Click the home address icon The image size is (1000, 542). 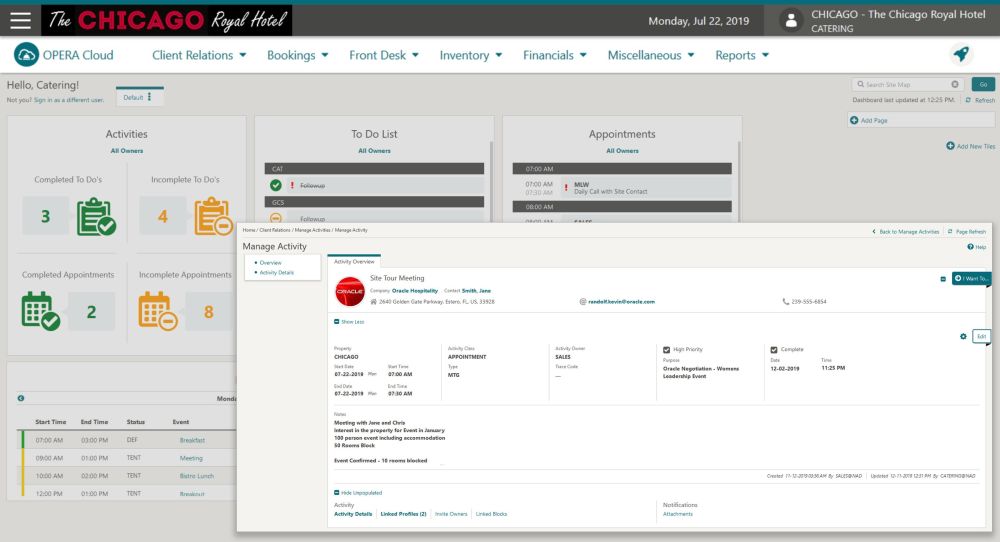point(374,302)
